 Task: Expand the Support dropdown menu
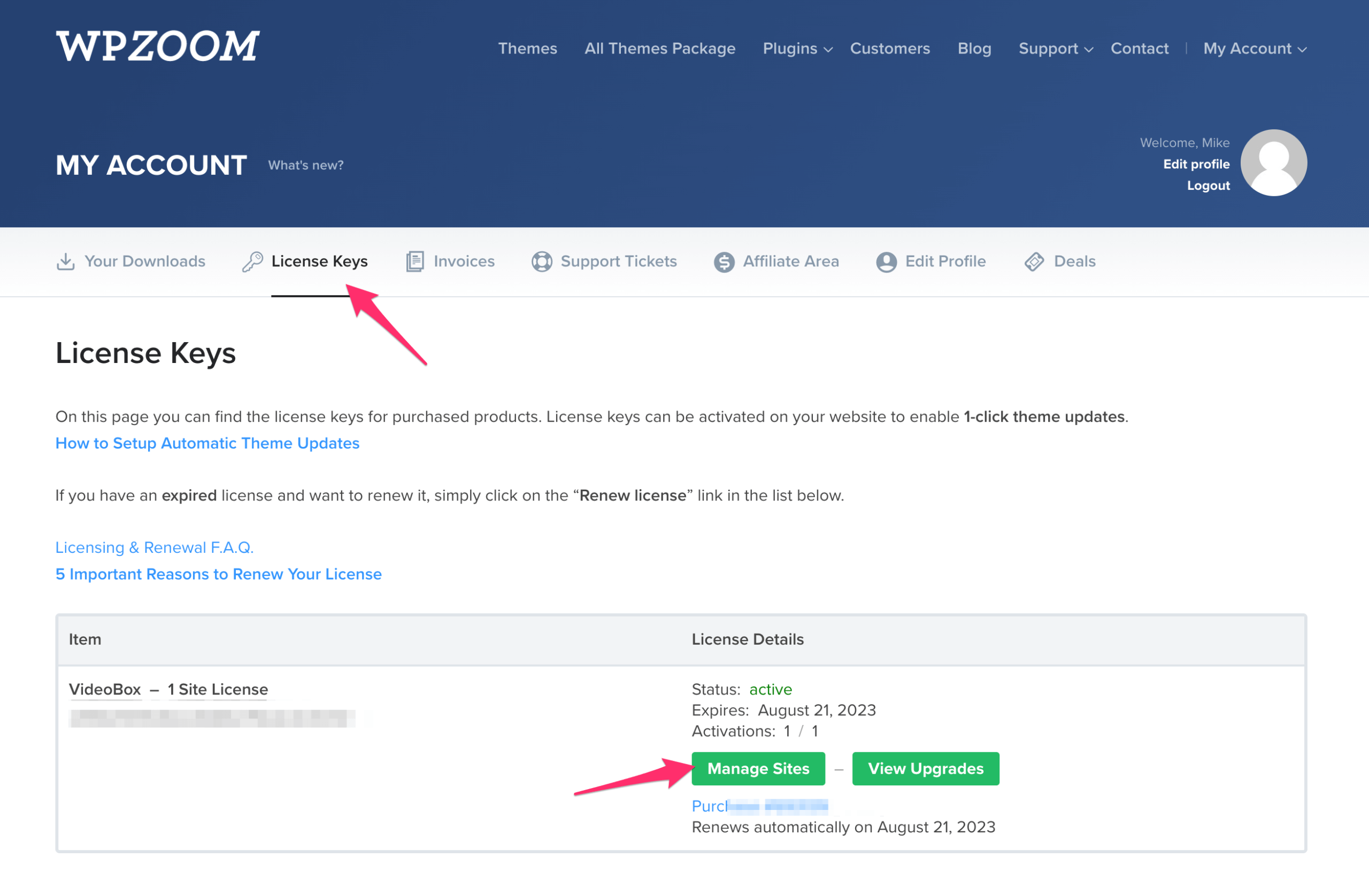tap(1056, 48)
